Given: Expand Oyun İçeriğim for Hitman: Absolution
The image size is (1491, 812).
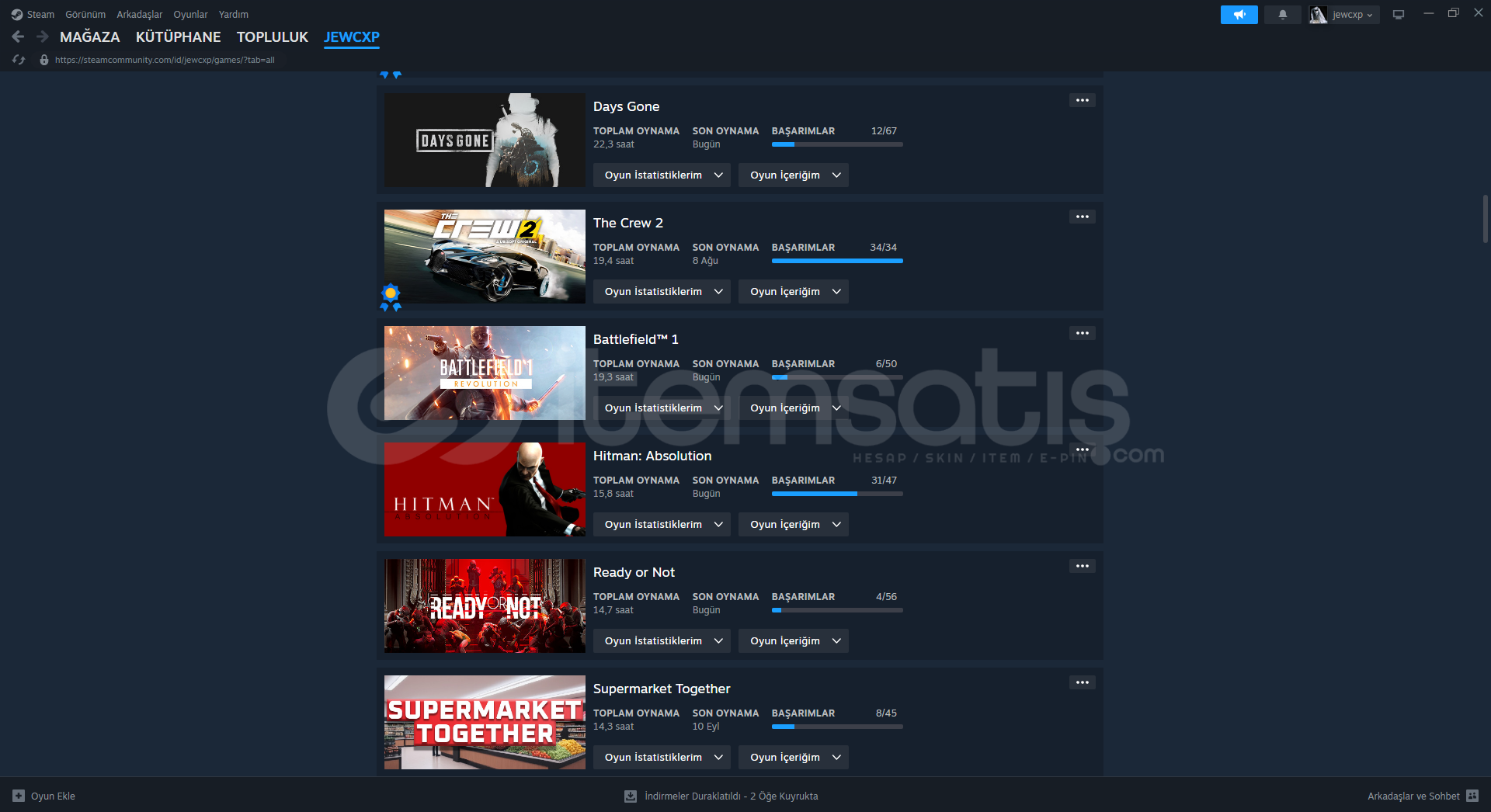Looking at the screenshot, I should point(794,525).
